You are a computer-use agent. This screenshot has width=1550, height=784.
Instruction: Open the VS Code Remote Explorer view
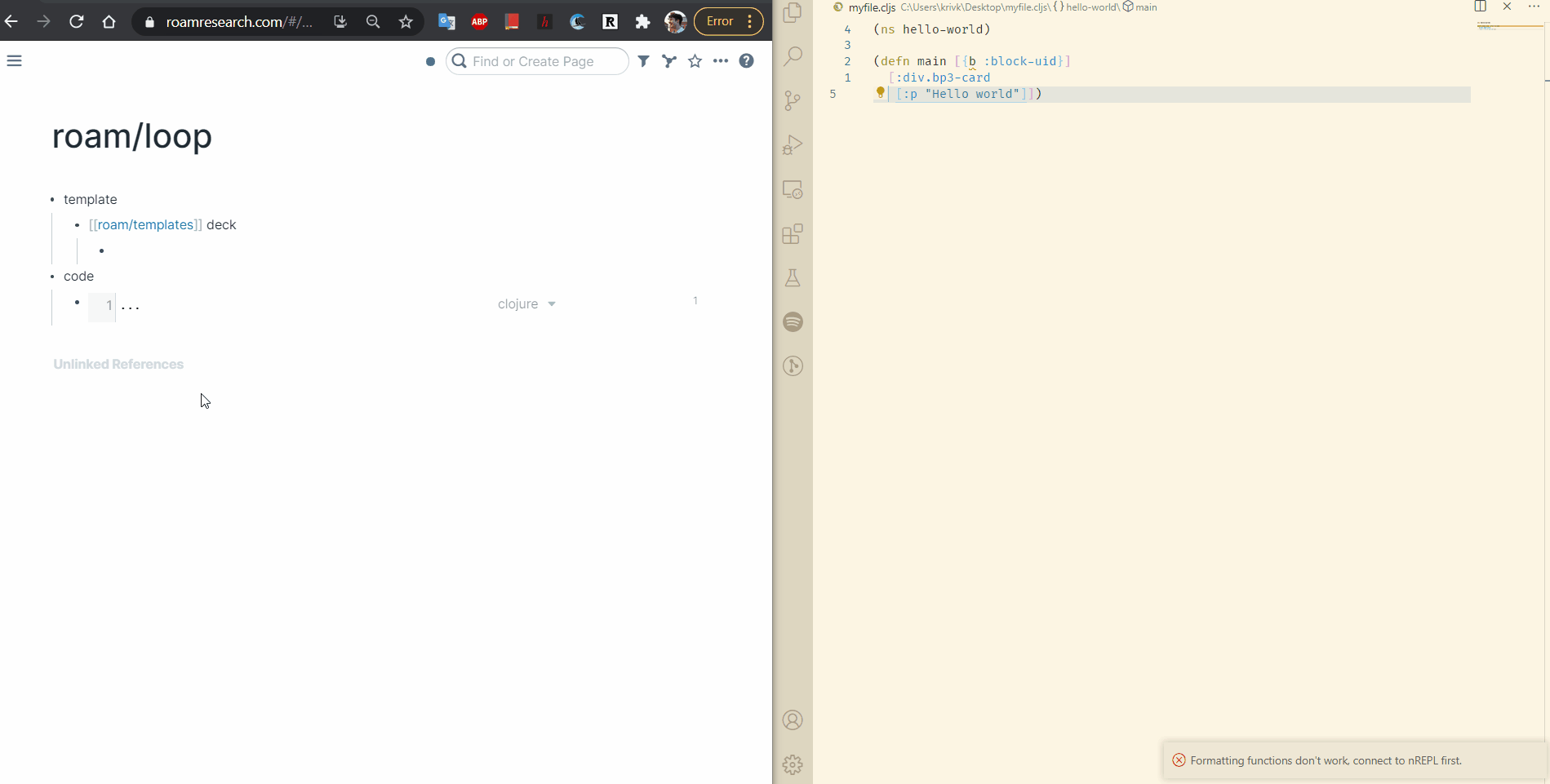(793, 189)
